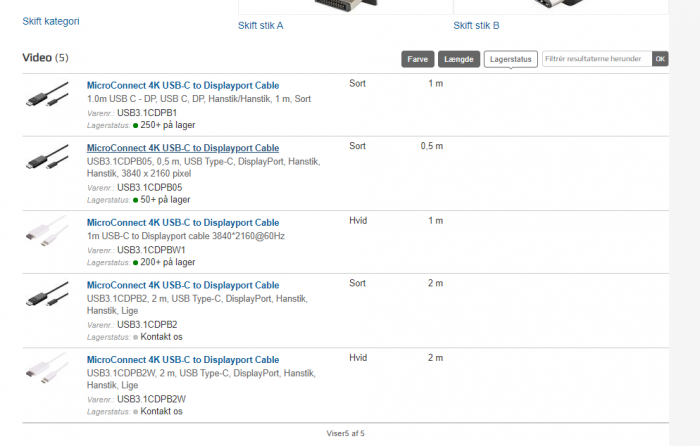
Task: Select item number text USB3.1CDPB2 after Varenr.
Action: coord(147,325)
